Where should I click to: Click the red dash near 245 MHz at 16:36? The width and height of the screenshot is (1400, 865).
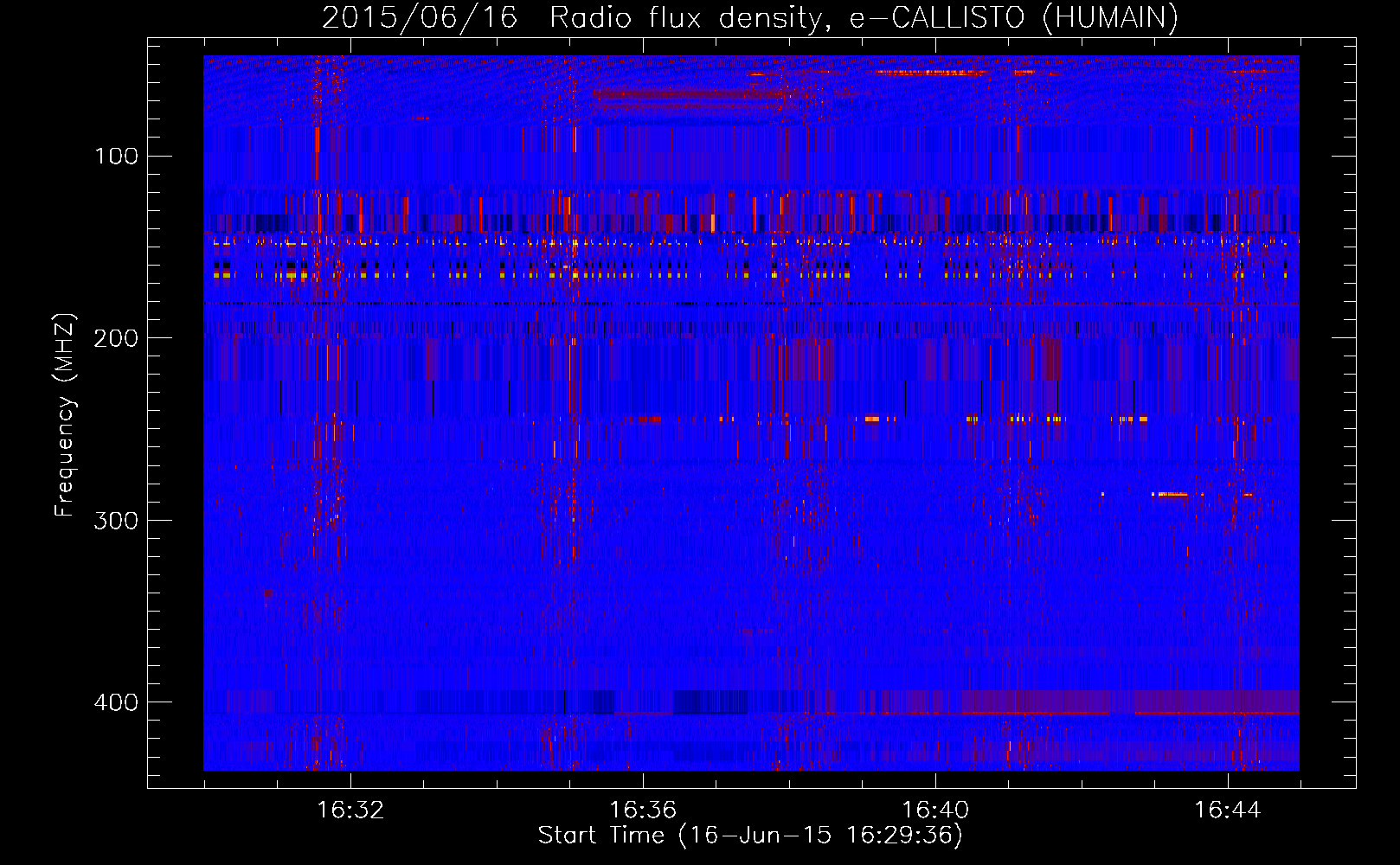[x=645, y=420]
